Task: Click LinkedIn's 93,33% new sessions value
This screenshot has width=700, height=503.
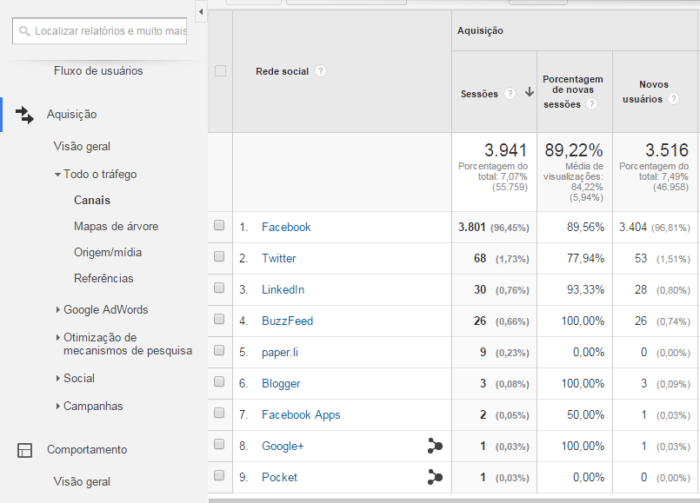Action: 585,290
